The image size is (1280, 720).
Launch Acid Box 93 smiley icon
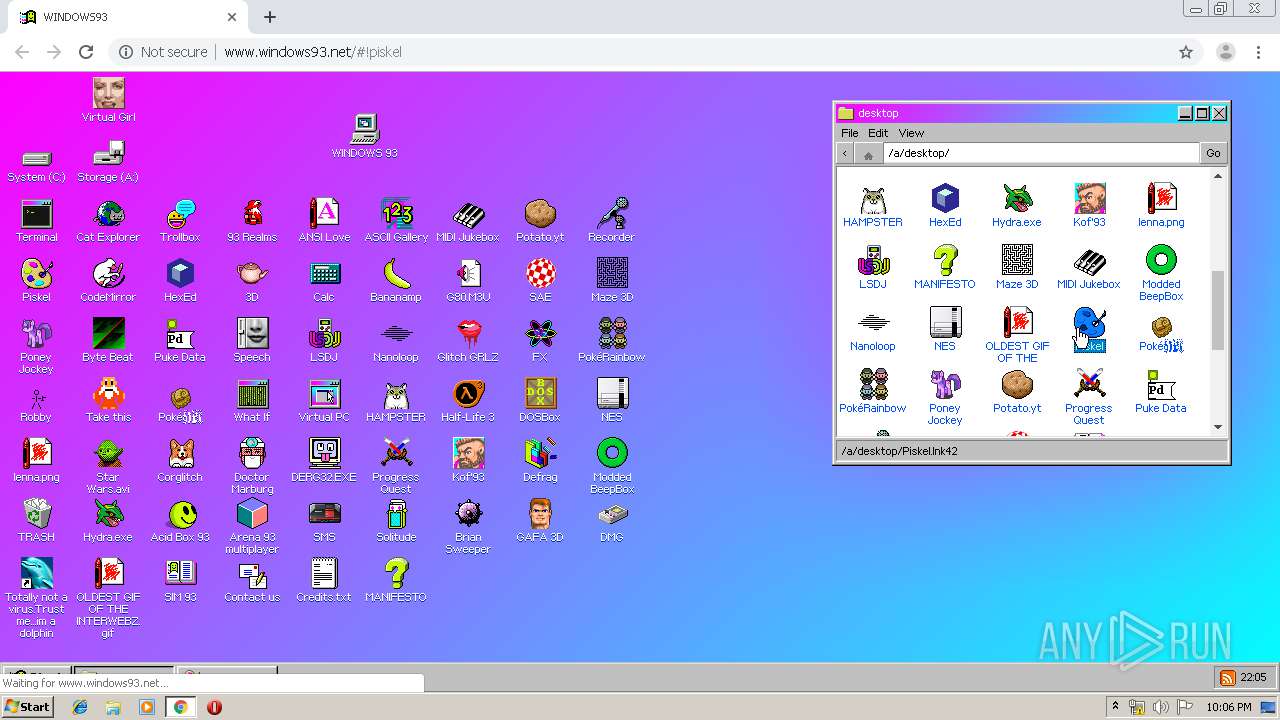point(180,521)
